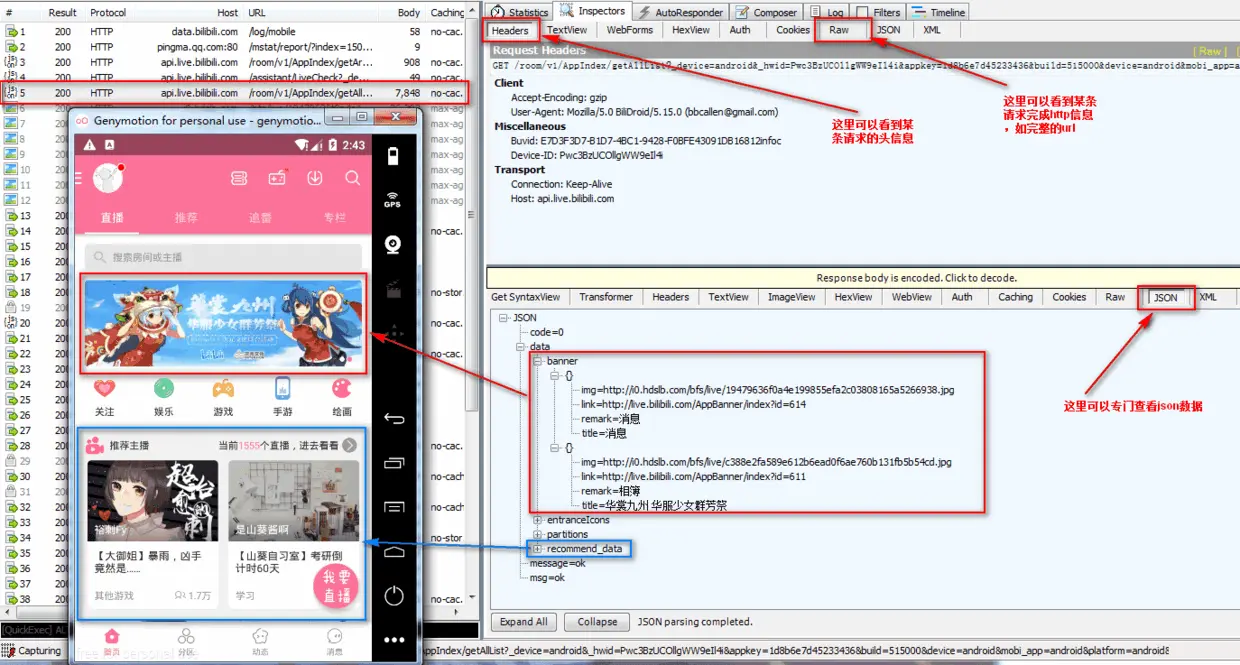The height and width of the screenshot is (665, 1240).
Task: Tap the download arrow icon in the pink header
Action: coord(315,178)
